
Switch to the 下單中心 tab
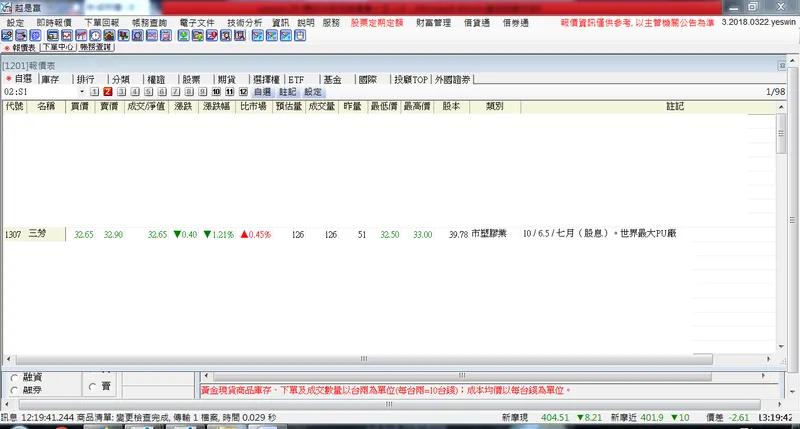click(x=58, y=47)
